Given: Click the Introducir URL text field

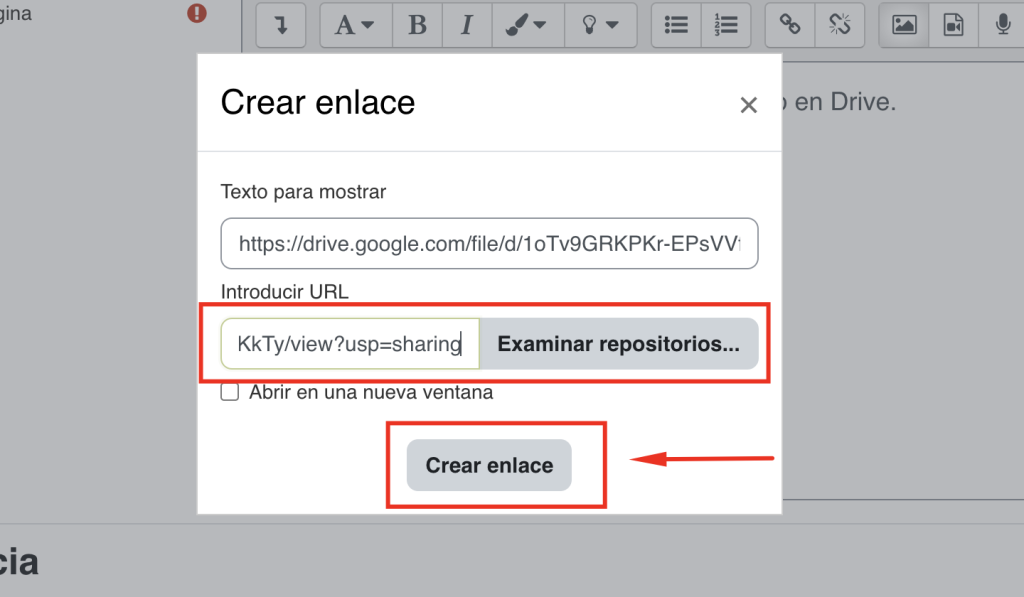Looking at the screenshot, I should pyautogui.click(x=350, y=344).
